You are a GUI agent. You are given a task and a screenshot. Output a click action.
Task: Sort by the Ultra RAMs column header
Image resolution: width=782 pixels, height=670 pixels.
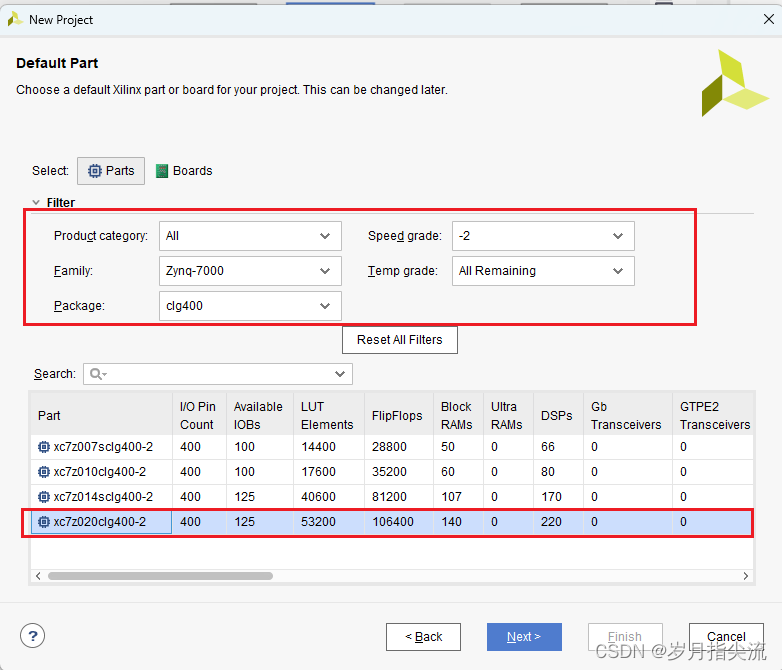508,416
